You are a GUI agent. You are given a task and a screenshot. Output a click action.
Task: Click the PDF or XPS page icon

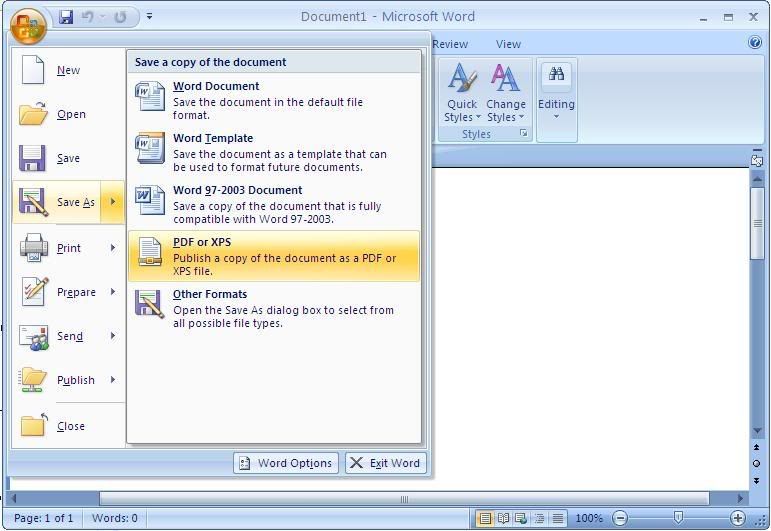(x=150, y=251)
